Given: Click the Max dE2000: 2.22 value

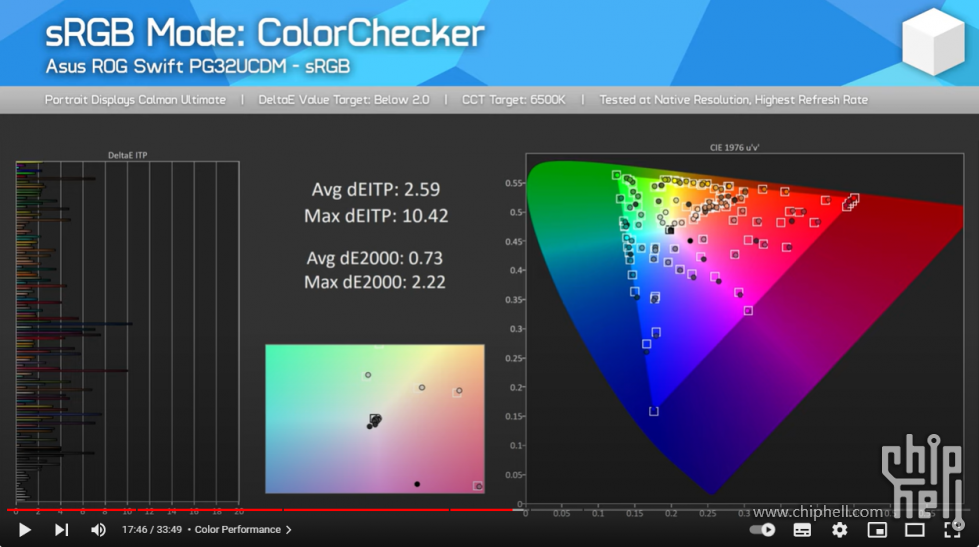Looking at the screenshot, I should coord(375,282).
